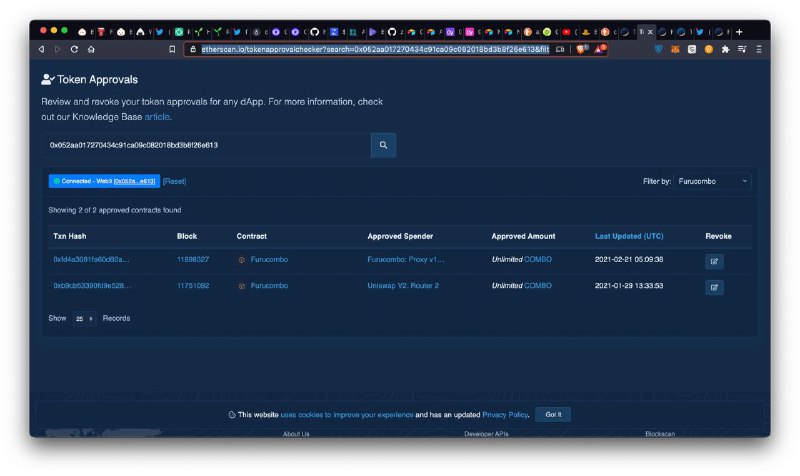Open block 11898327

pyautogui.click(x=193, y=260)
